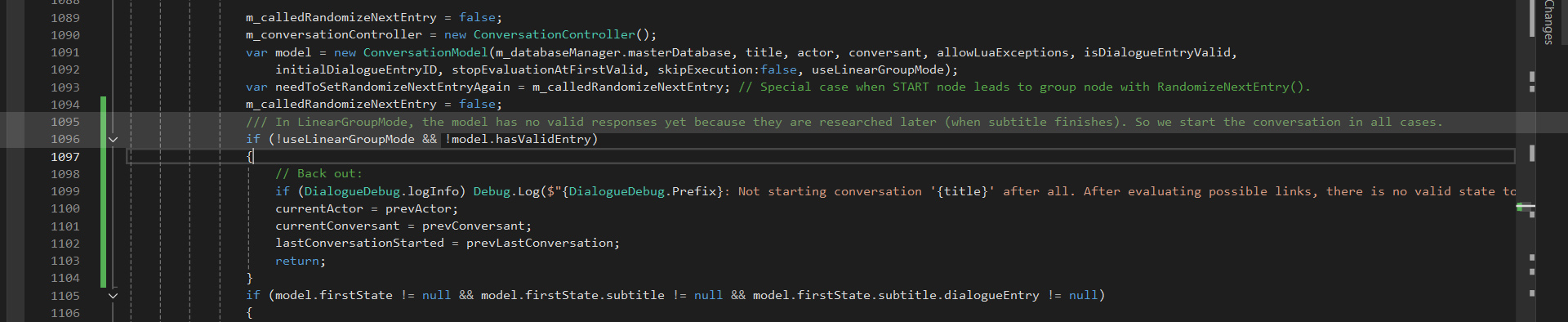Click the Debug.Log call
The width and height of the screenshot is (1568, 322).
pyautogui.click(x=506, y=191)
